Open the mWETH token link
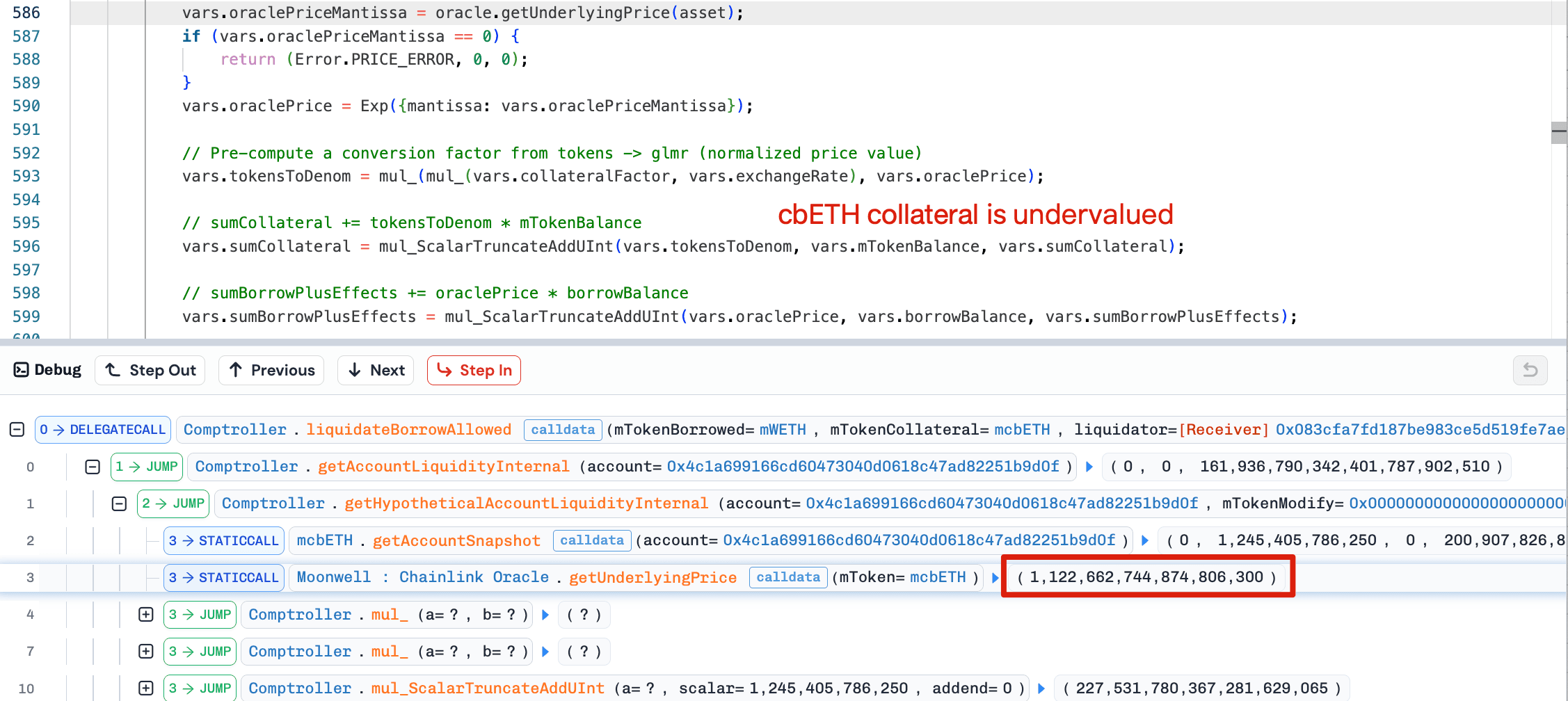The width and height of the screenshot is (1568, 701). click(783, 430)
